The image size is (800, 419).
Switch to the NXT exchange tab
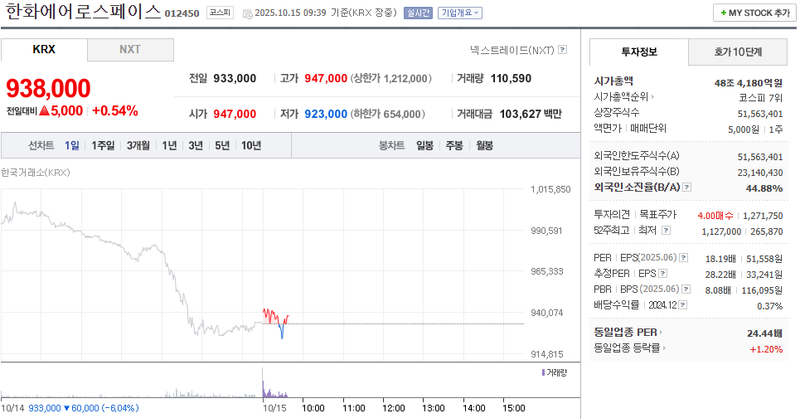point(130,49)
